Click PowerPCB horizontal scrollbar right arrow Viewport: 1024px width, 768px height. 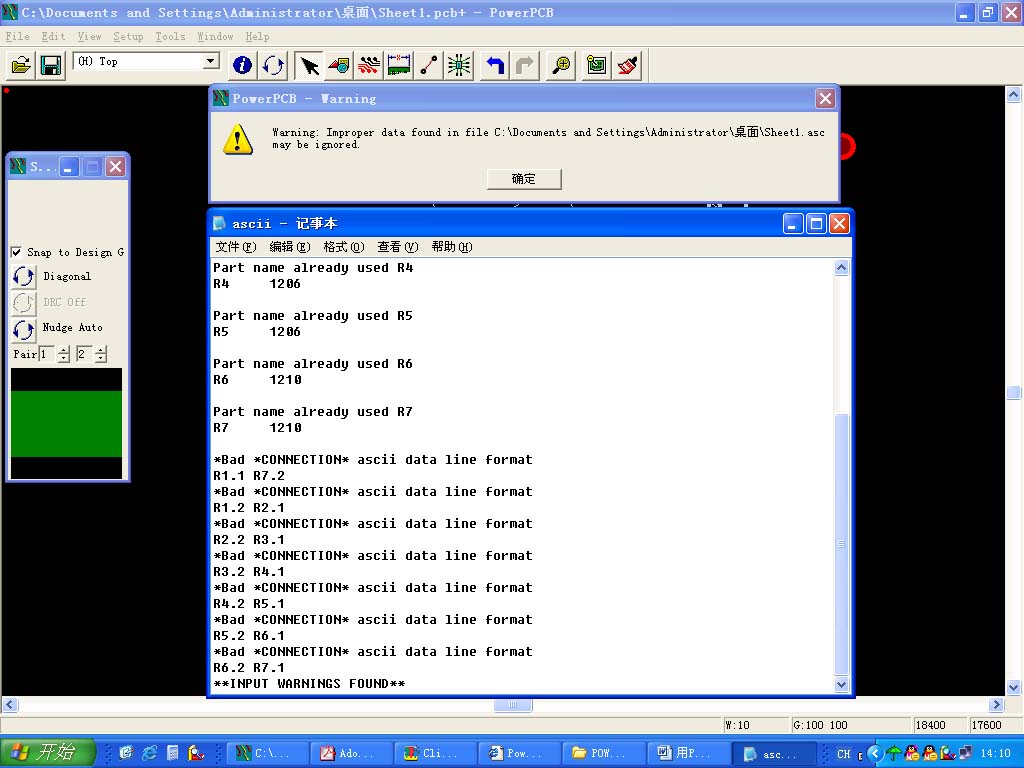[x=996, y=705]
